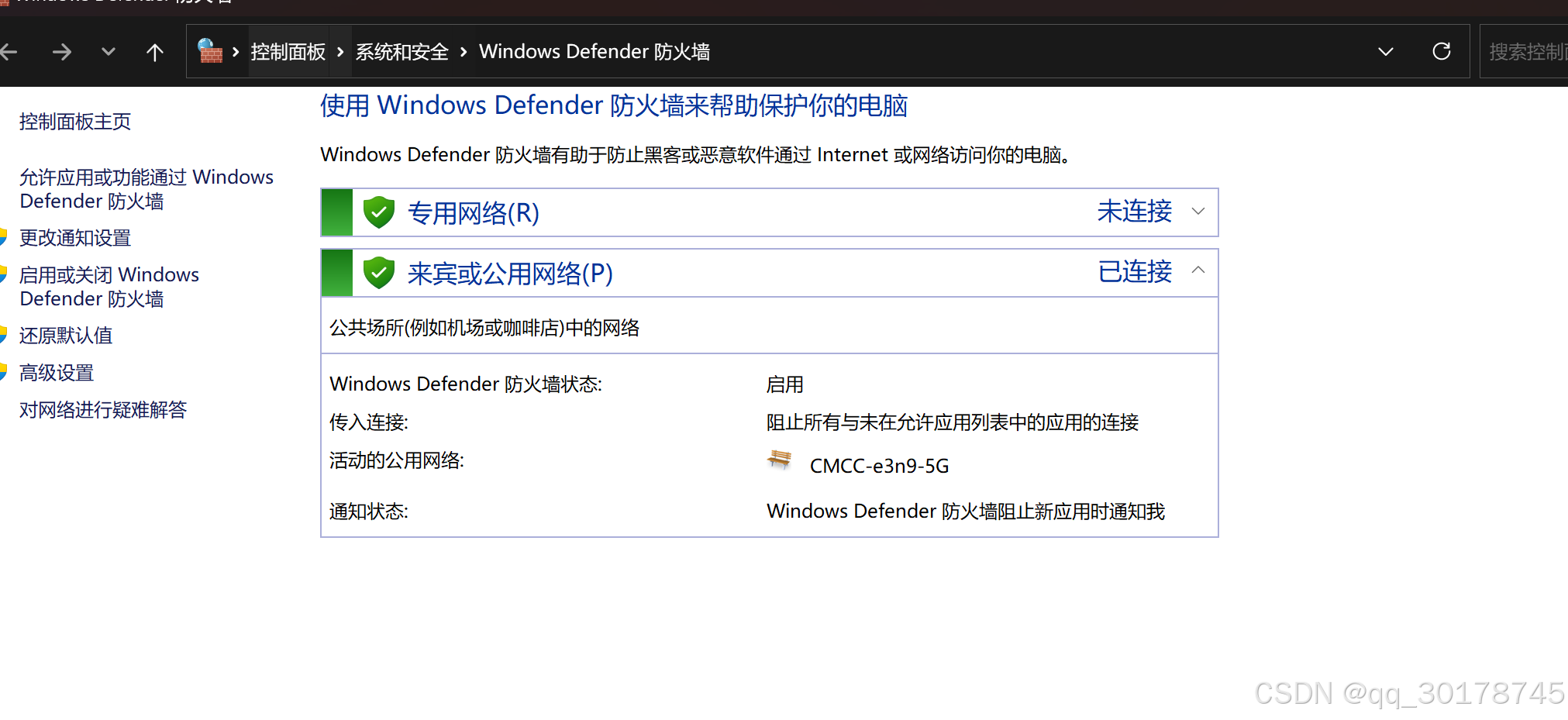This screenshot has height=720, width=1568.
Task: Open recent locations dropdown arrow
Action: coord(109,52)
